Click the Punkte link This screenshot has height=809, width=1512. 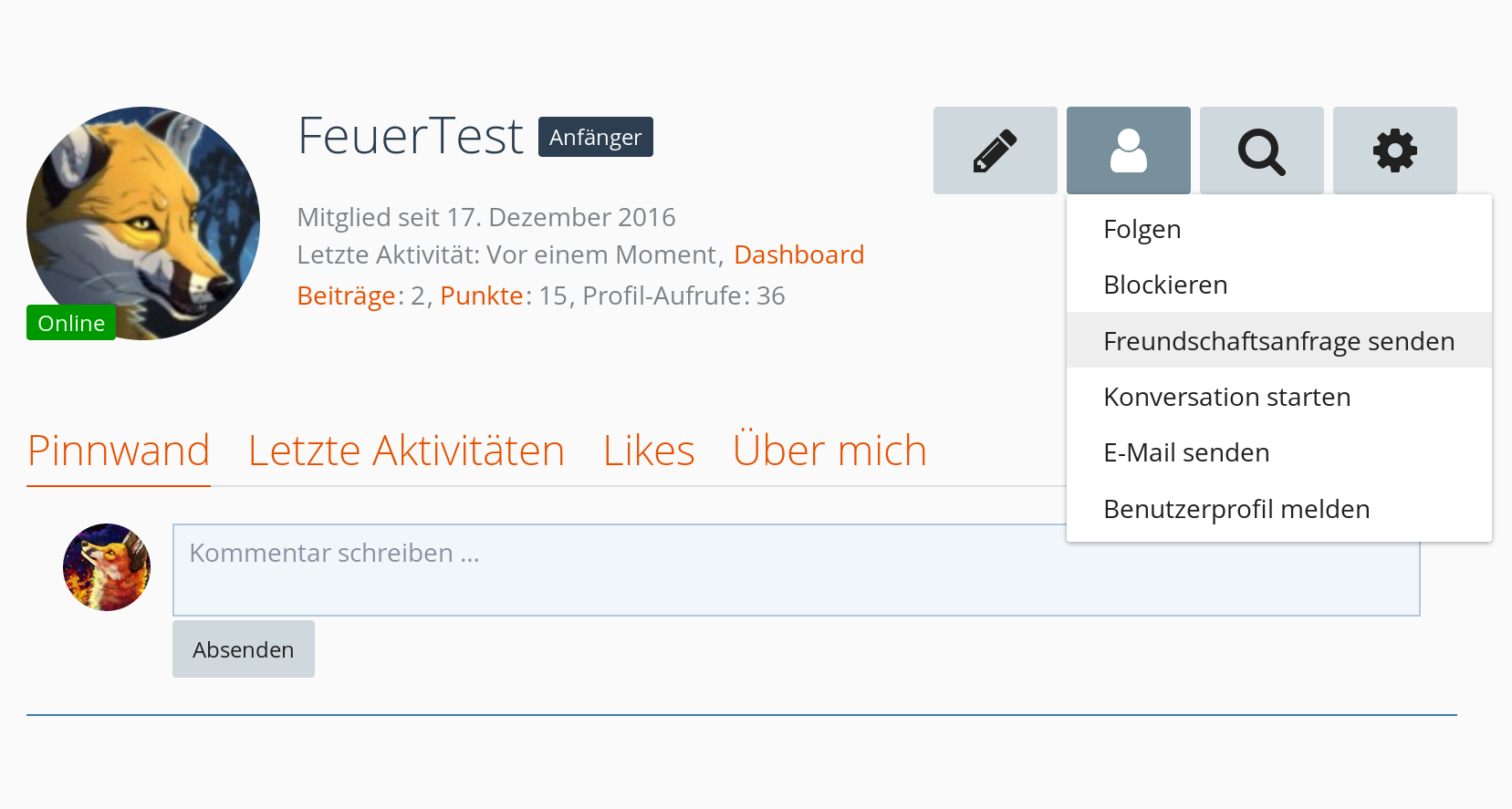pos(482,296)
